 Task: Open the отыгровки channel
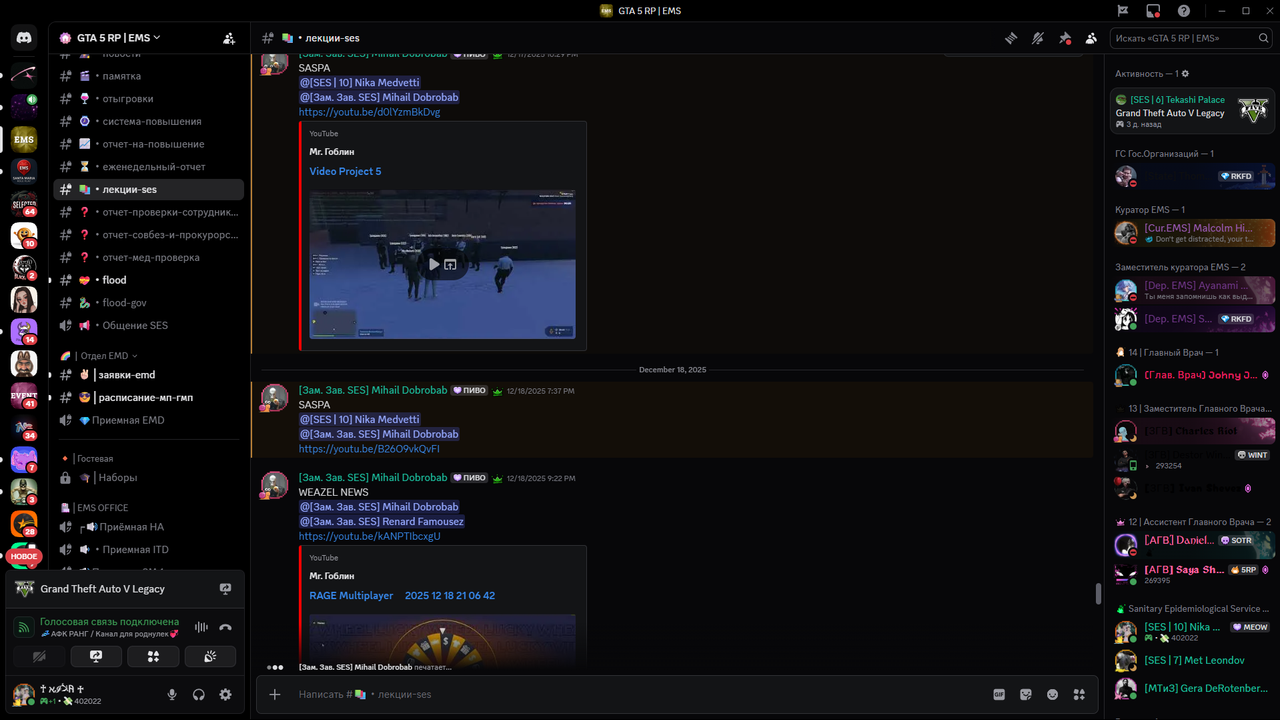click(148, 98)
